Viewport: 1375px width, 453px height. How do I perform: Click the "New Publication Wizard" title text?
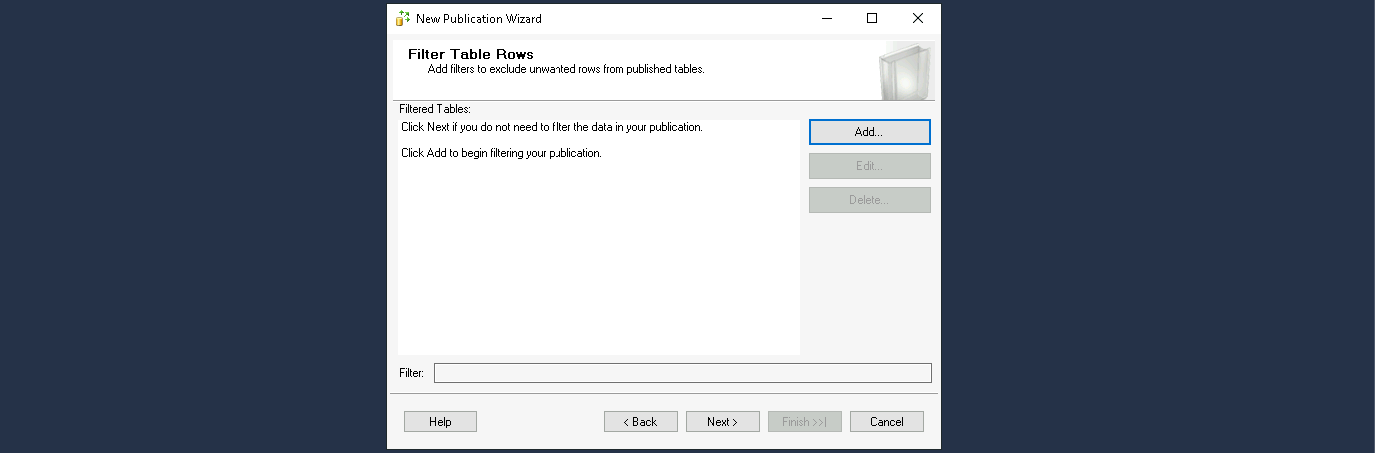pos(479,19)
